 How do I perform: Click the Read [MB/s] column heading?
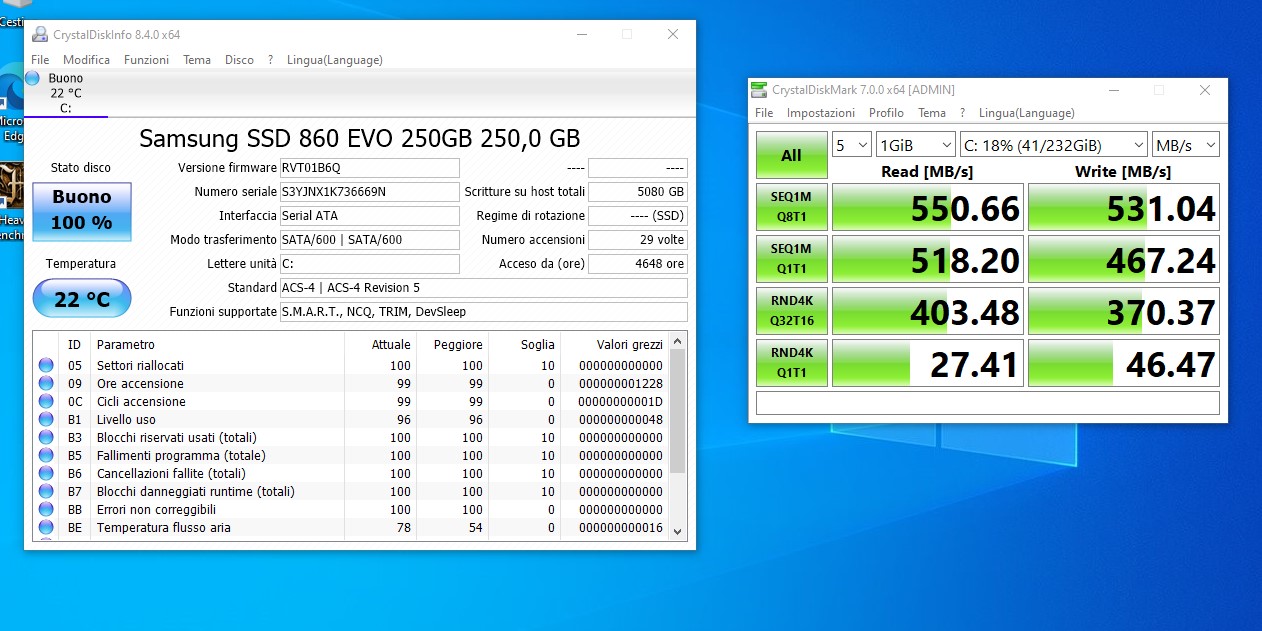tap(927, 171)
